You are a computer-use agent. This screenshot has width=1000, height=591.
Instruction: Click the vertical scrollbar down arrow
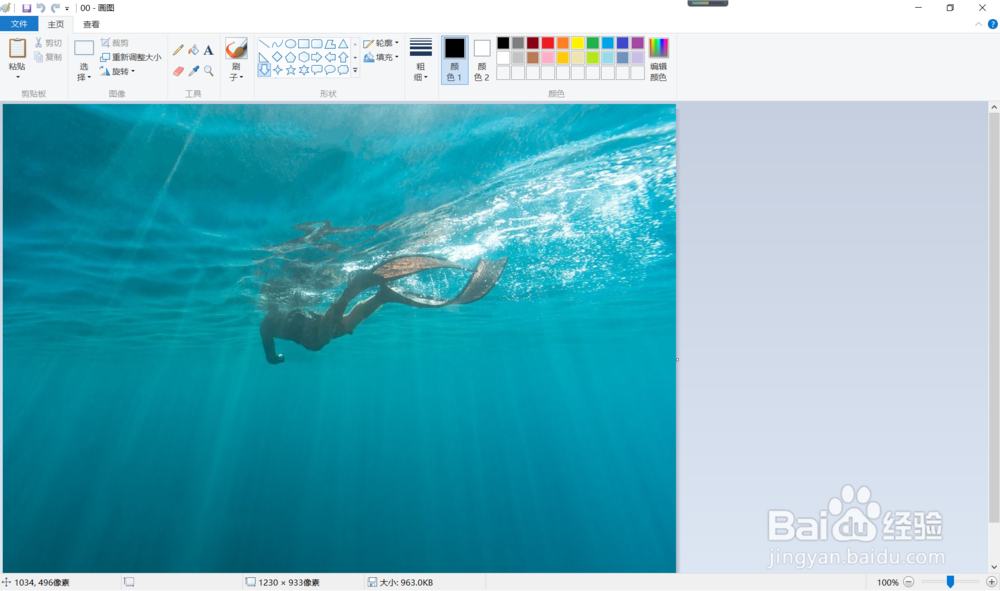(994, 567)
